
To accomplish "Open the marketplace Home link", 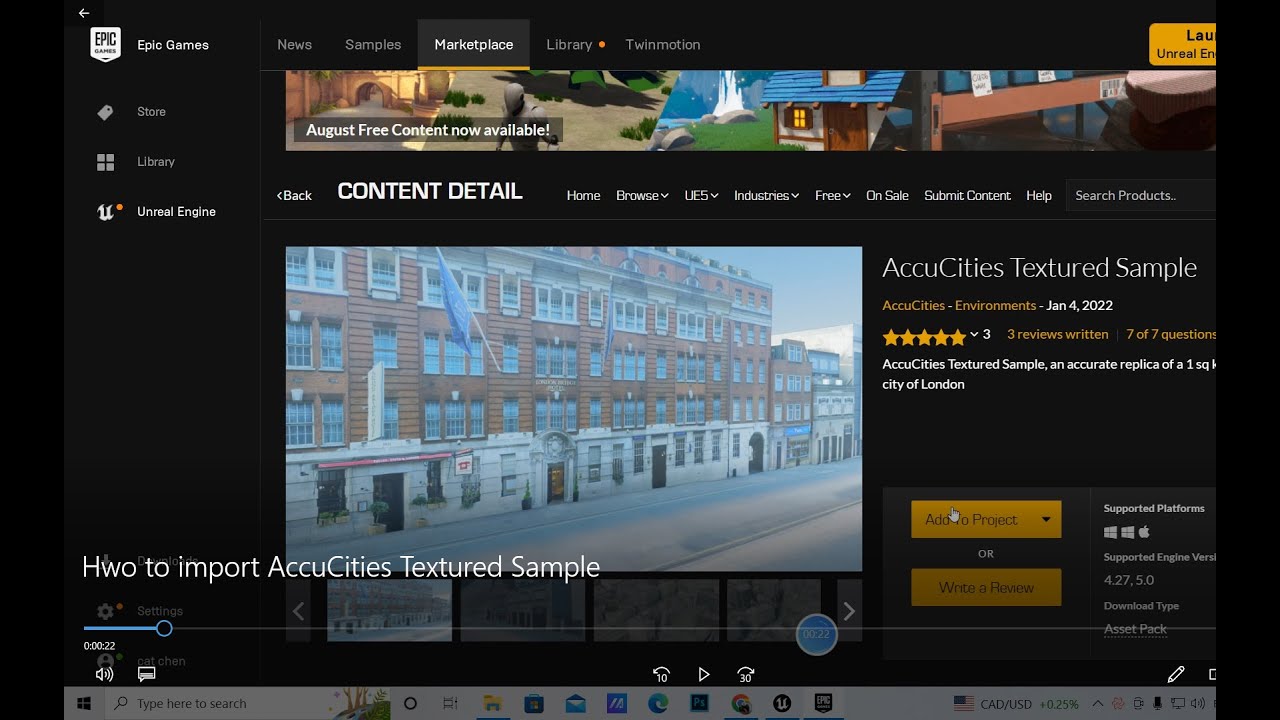I will (583, 196).
